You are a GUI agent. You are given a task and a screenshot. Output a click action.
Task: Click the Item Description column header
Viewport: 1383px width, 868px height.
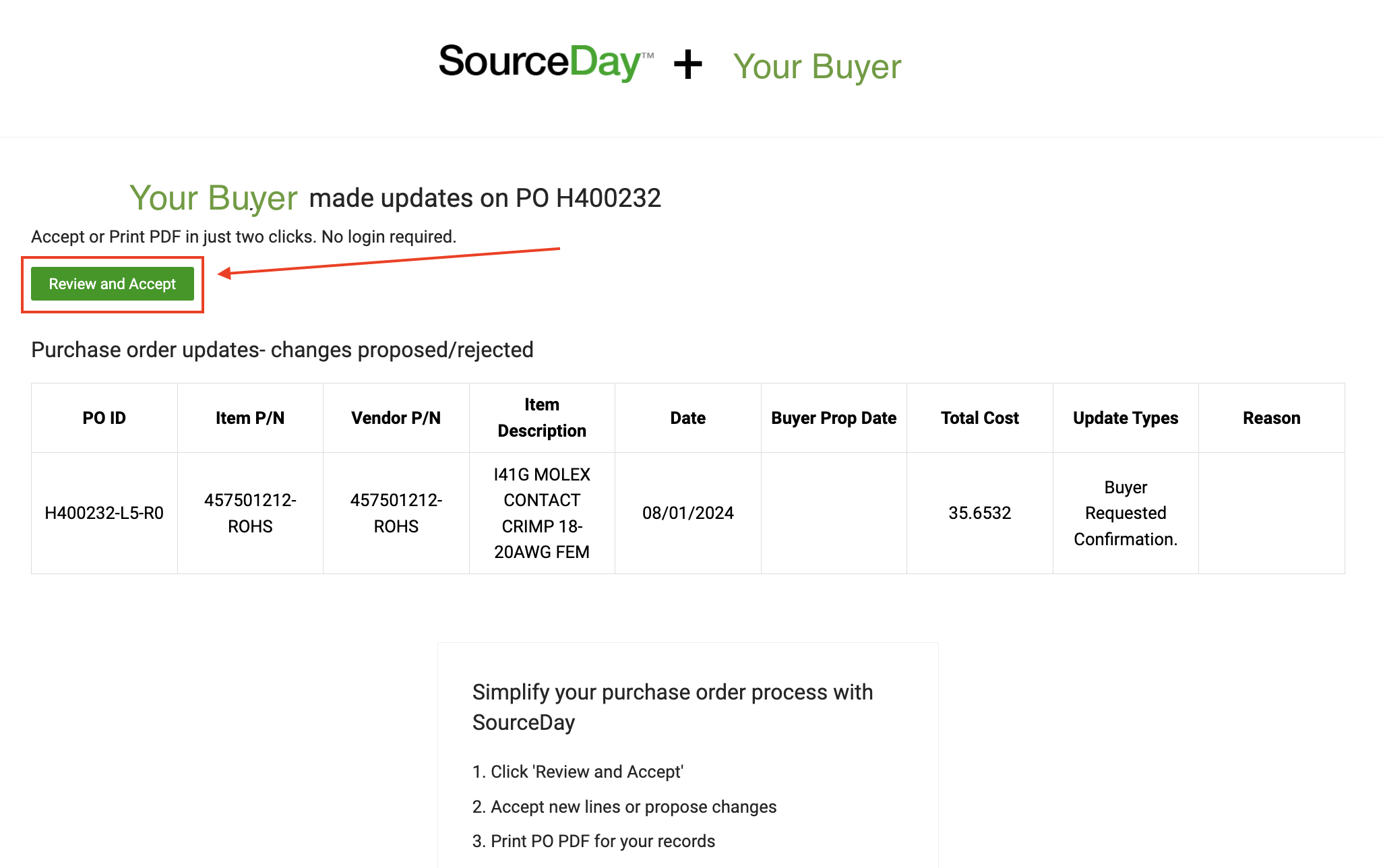[x=542, y=418]
